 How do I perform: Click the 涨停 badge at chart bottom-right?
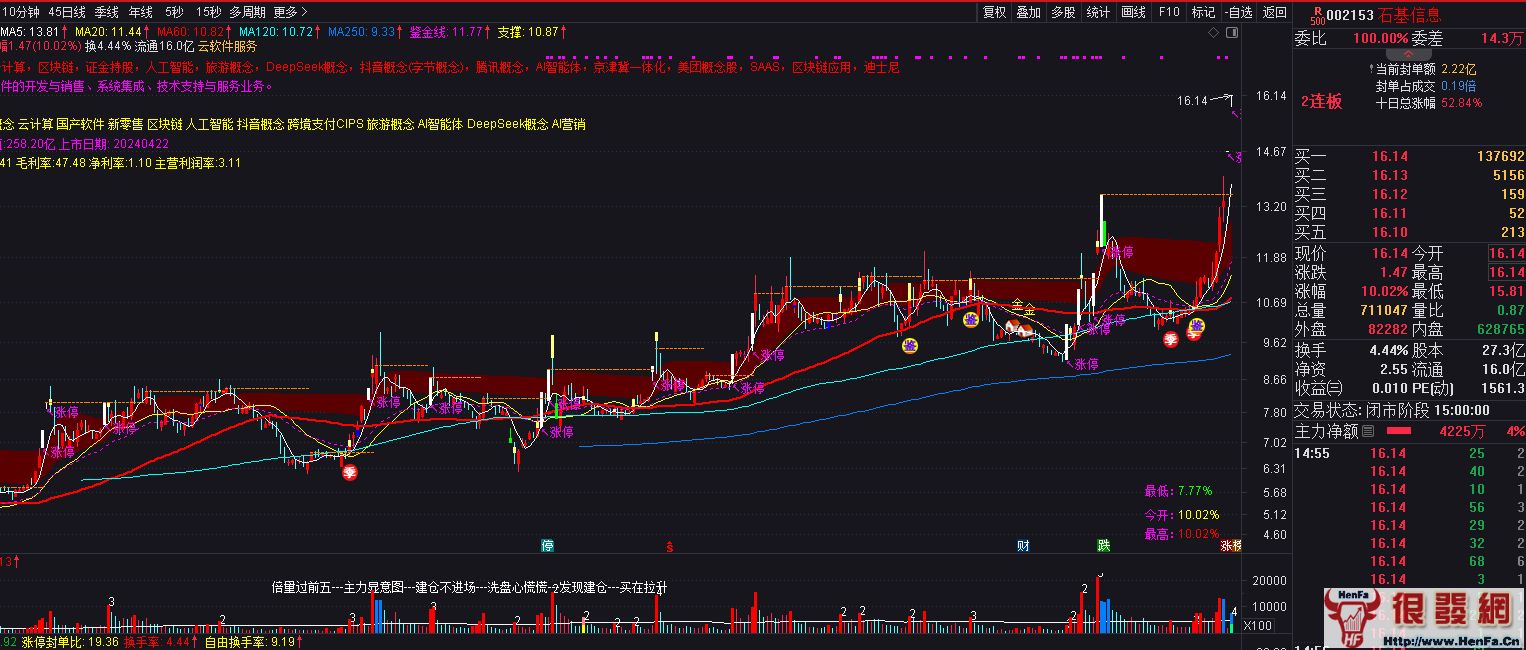(x=1230, y=545)
